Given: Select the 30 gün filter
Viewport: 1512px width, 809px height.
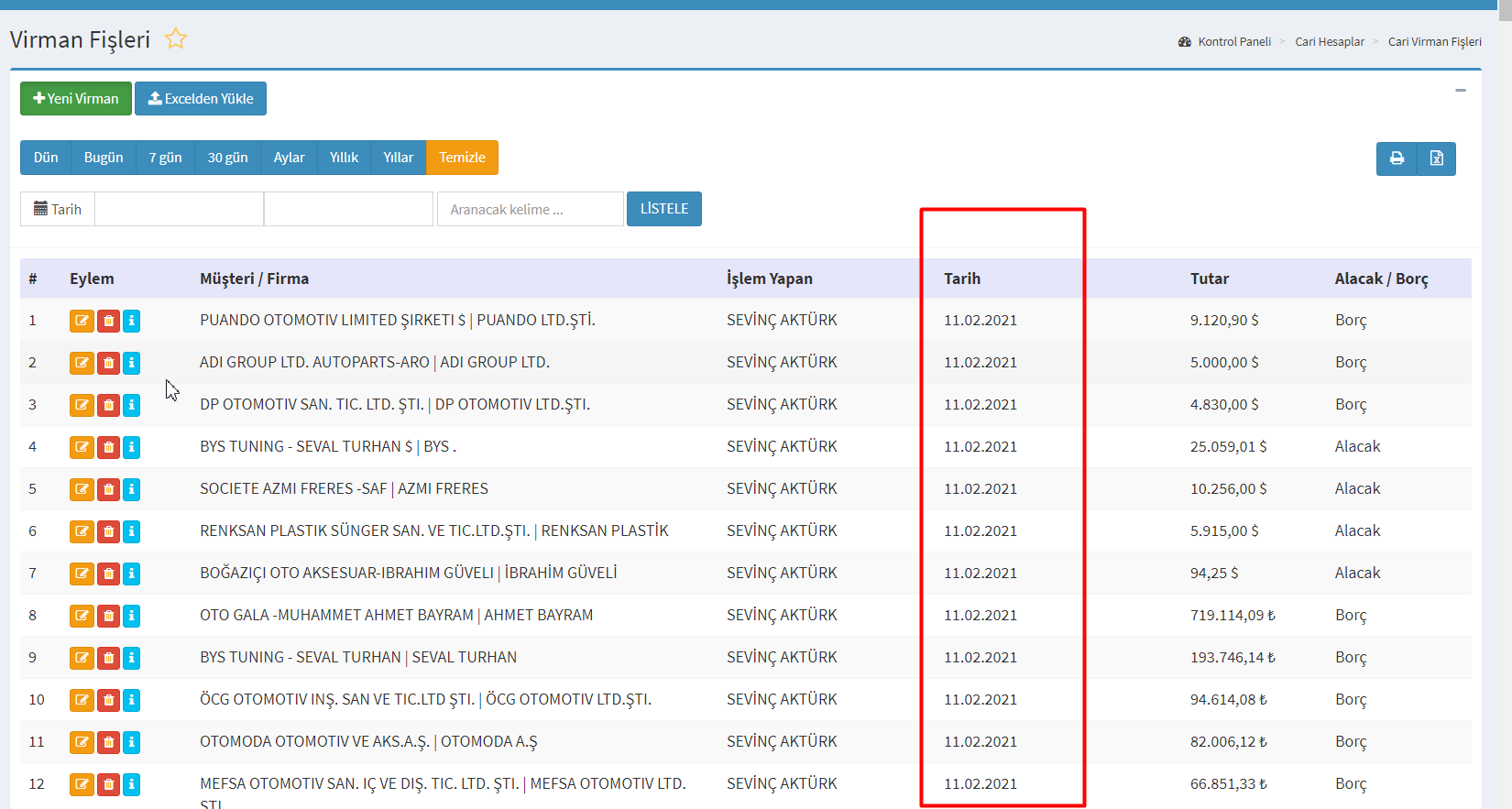Looking at the screenshot, I should (227, 158).
